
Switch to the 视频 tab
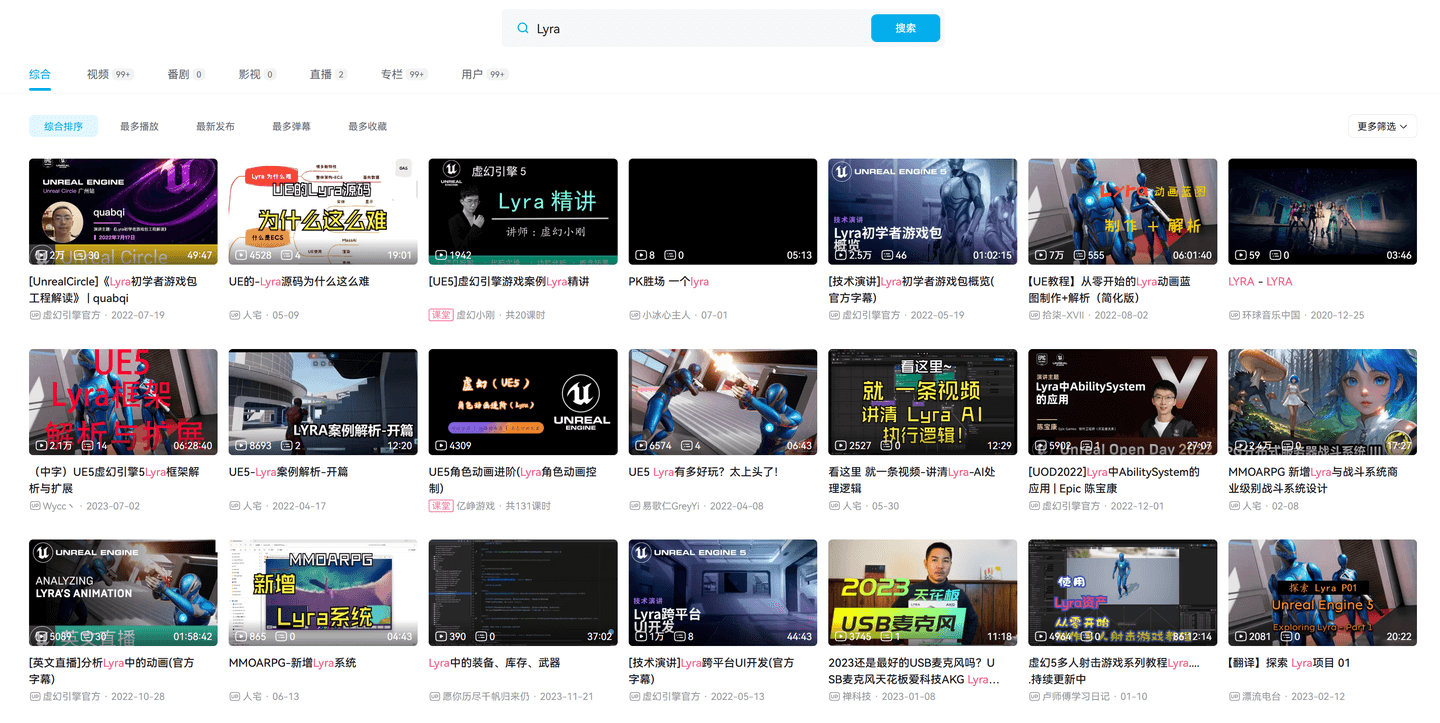98,74
